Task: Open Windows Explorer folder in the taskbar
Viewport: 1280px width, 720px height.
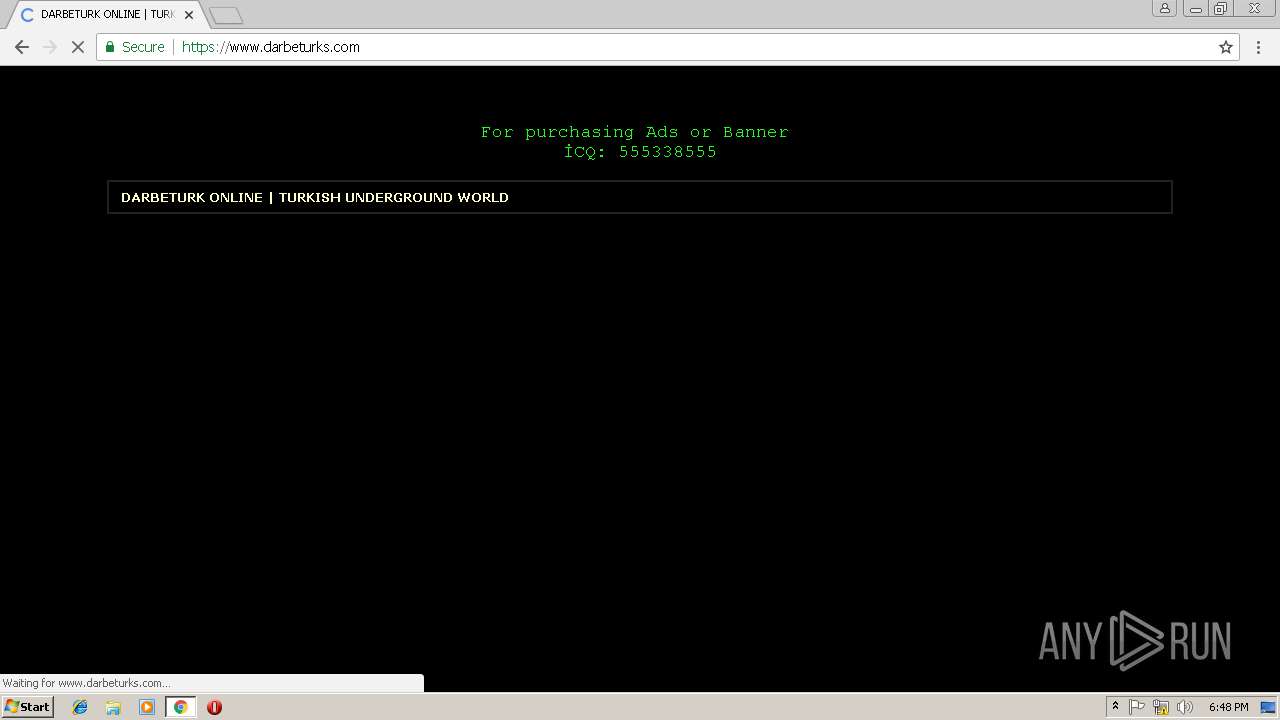Action: tap(113, 707)
